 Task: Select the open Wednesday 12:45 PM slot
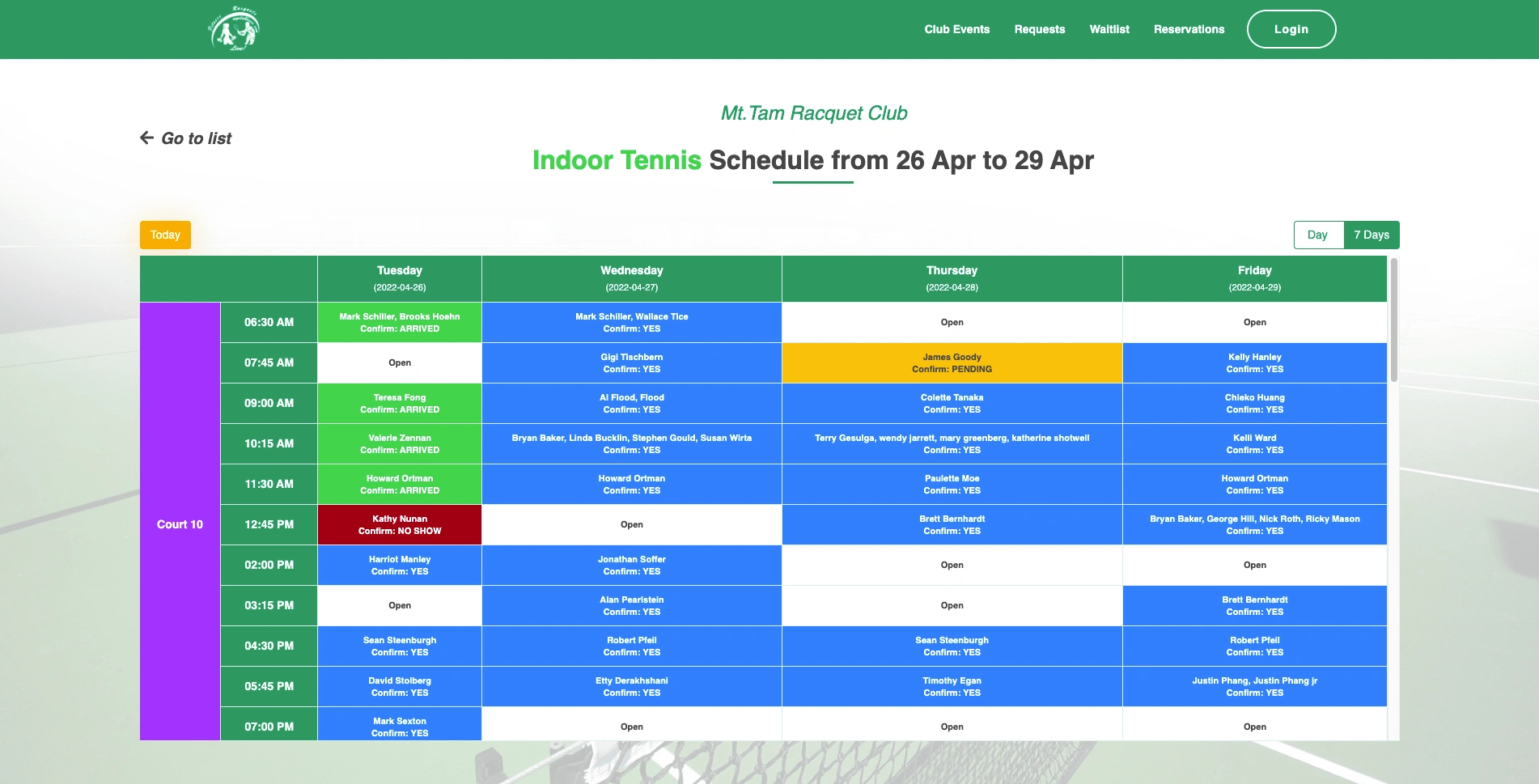tap(632, 524)
